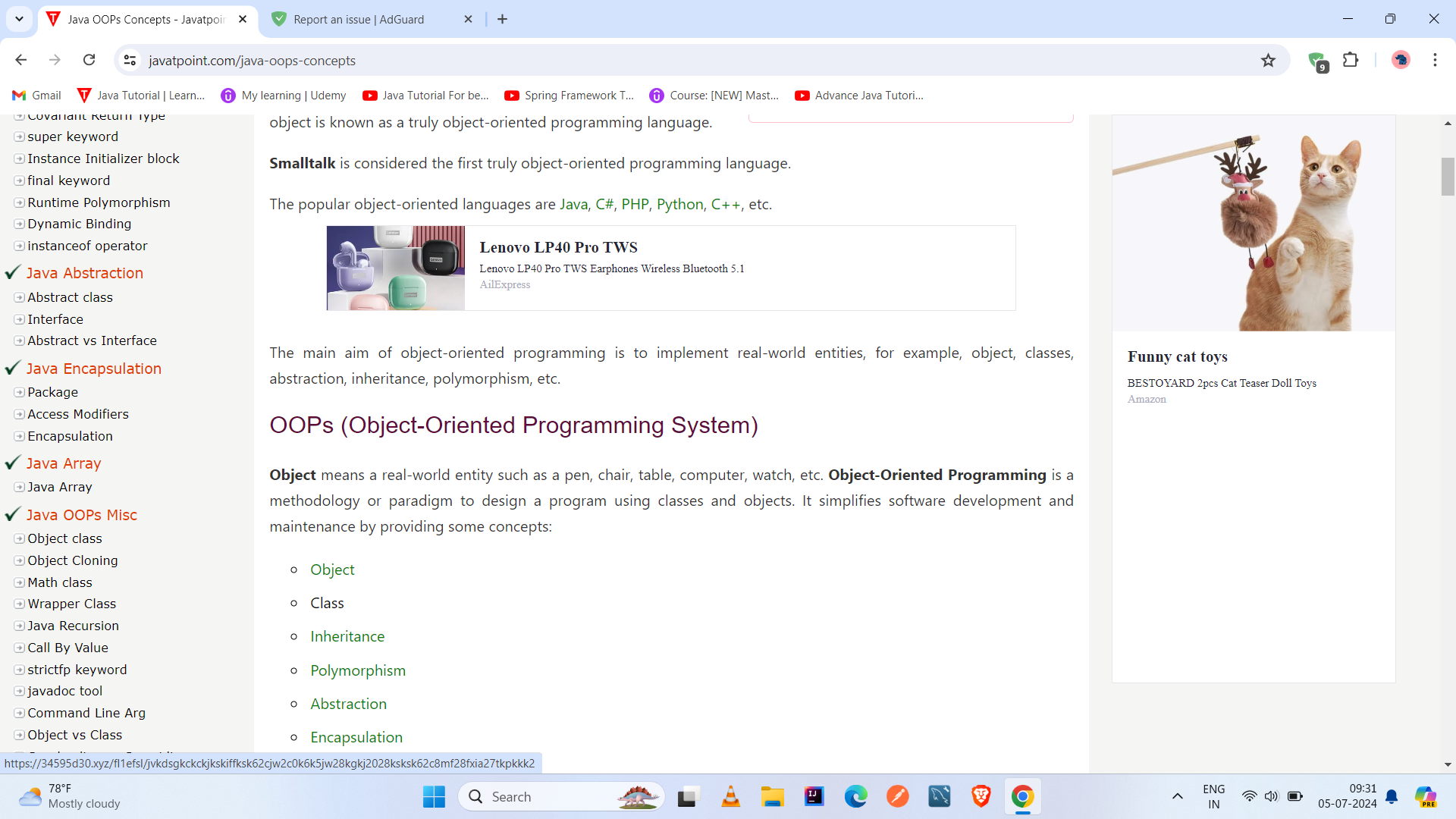Reload the current page
The image size is (1456, 819).
tap(89, 60)
